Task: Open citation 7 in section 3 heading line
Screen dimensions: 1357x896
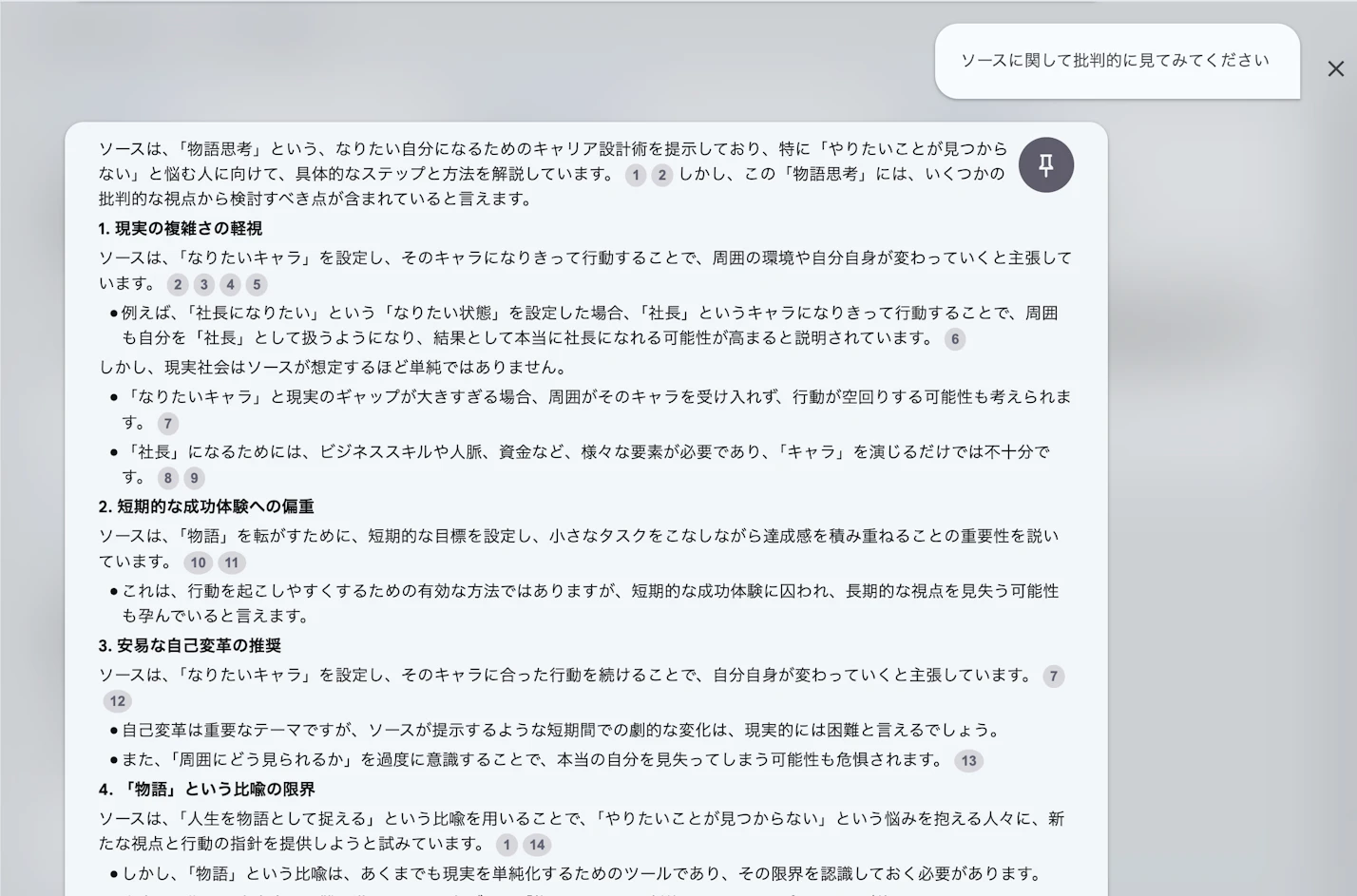Action: point(1053,677)
